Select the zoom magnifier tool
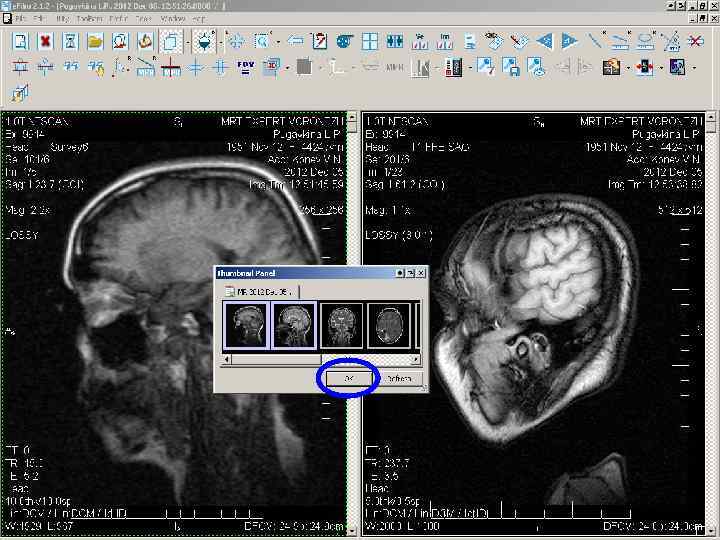 (262, 41)
